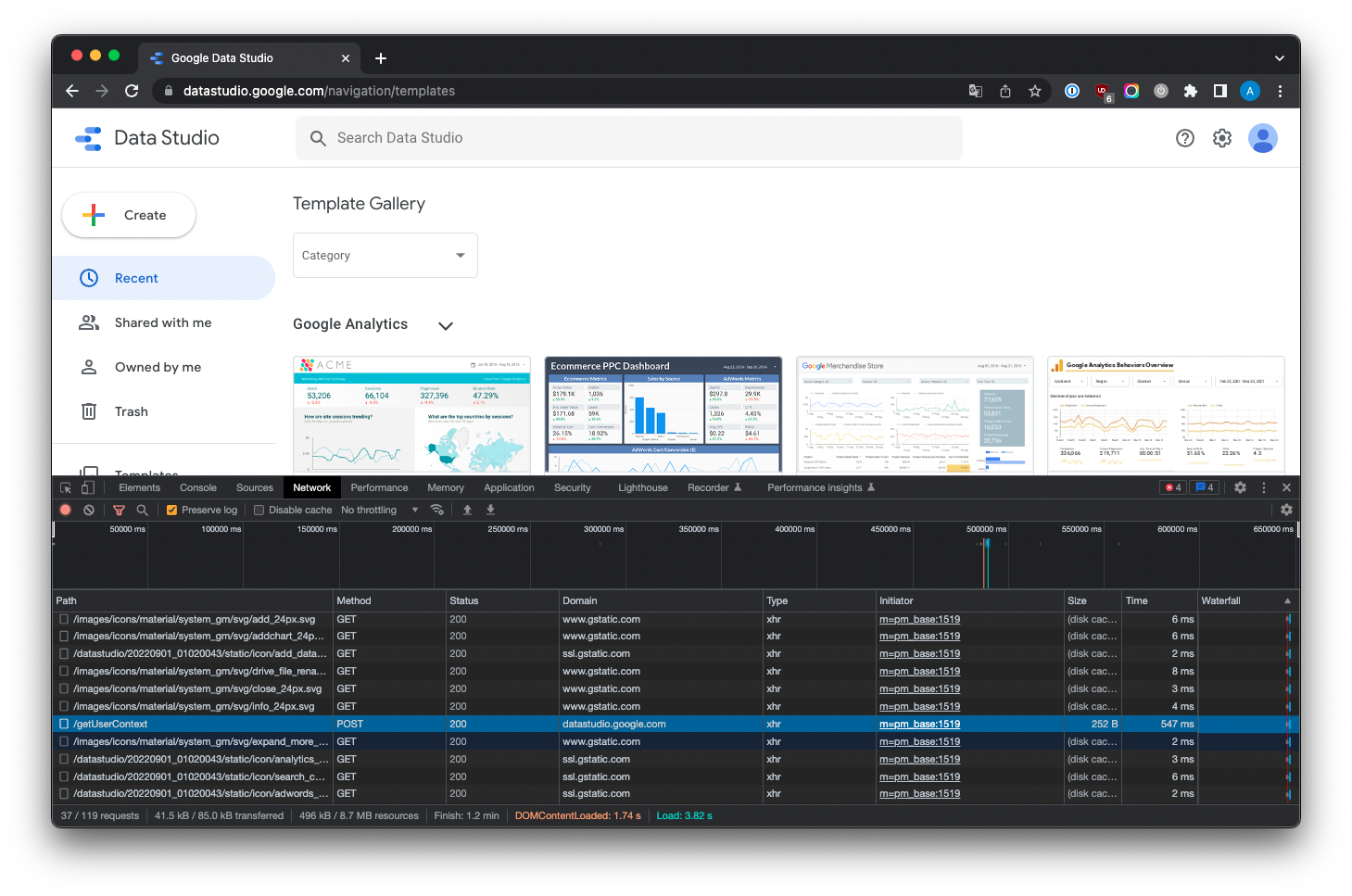1352x896 pixels.
Task: Switch to the Console tab
Action: [197, 487]
